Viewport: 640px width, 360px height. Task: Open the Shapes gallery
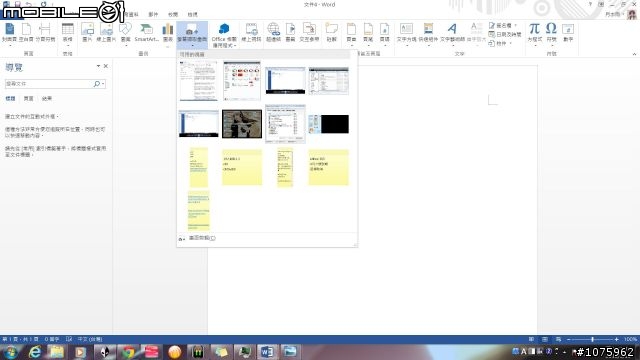pyautogui.click(x=126, y=33)
